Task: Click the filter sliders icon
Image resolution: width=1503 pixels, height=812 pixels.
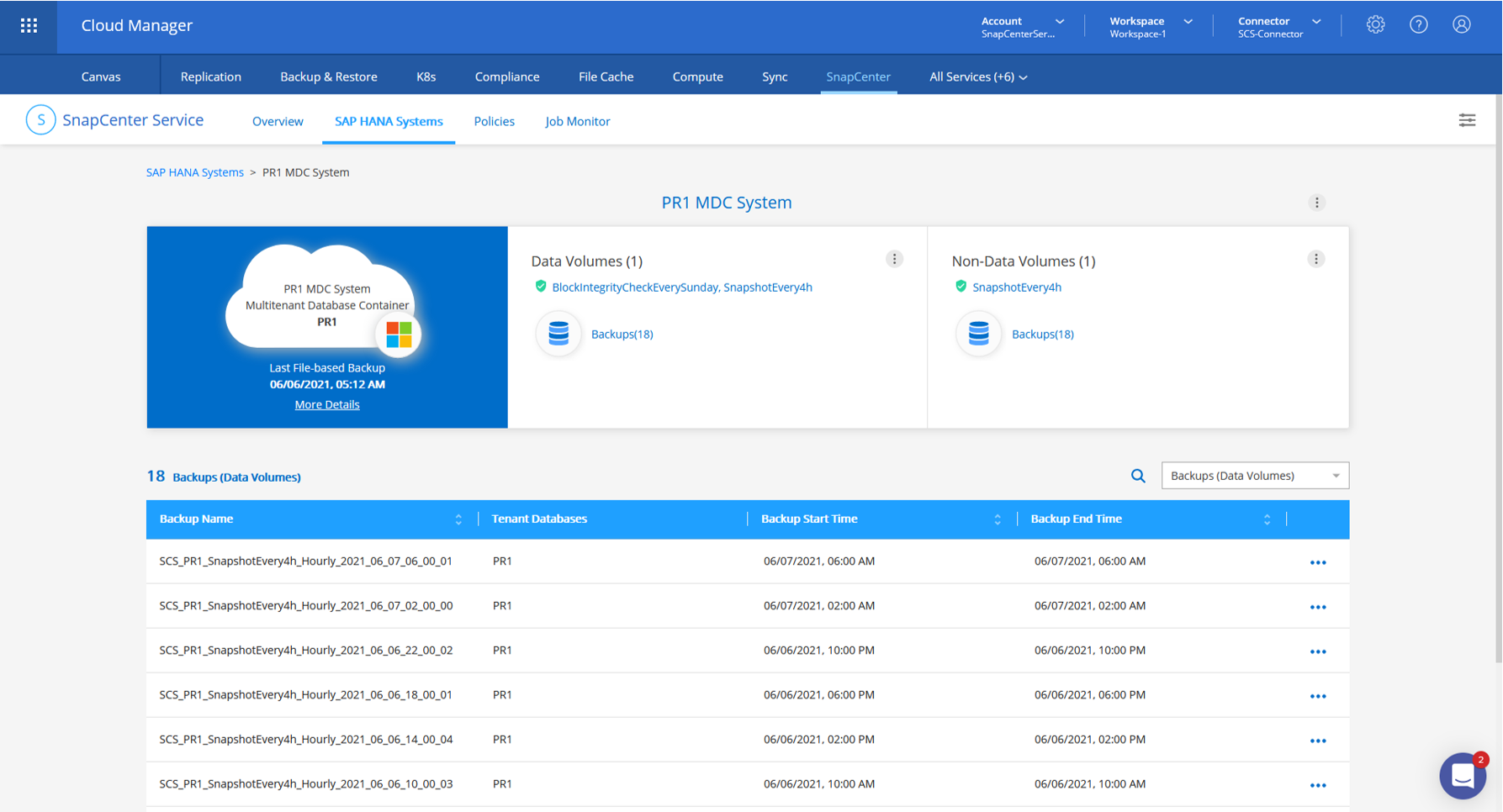Action: [x=1466, y=120]
